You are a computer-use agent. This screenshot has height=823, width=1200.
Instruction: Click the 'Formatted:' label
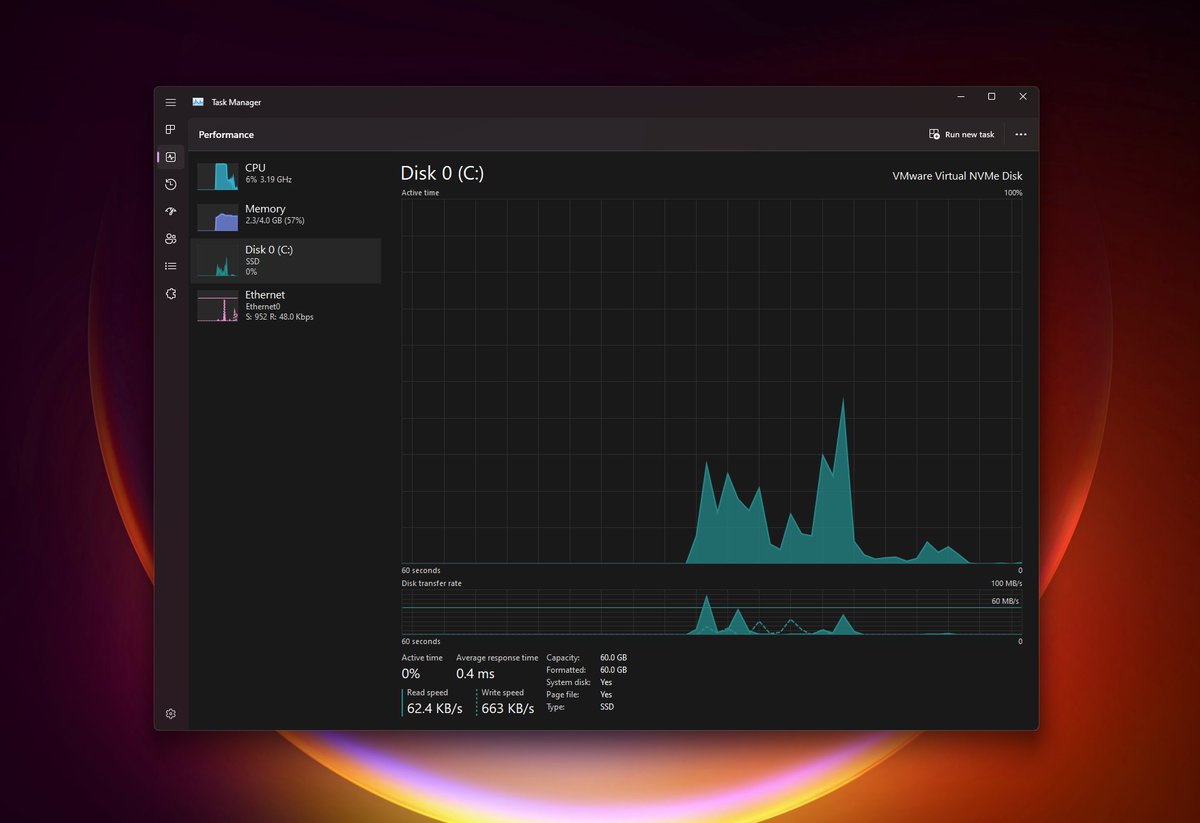[565, 670]
